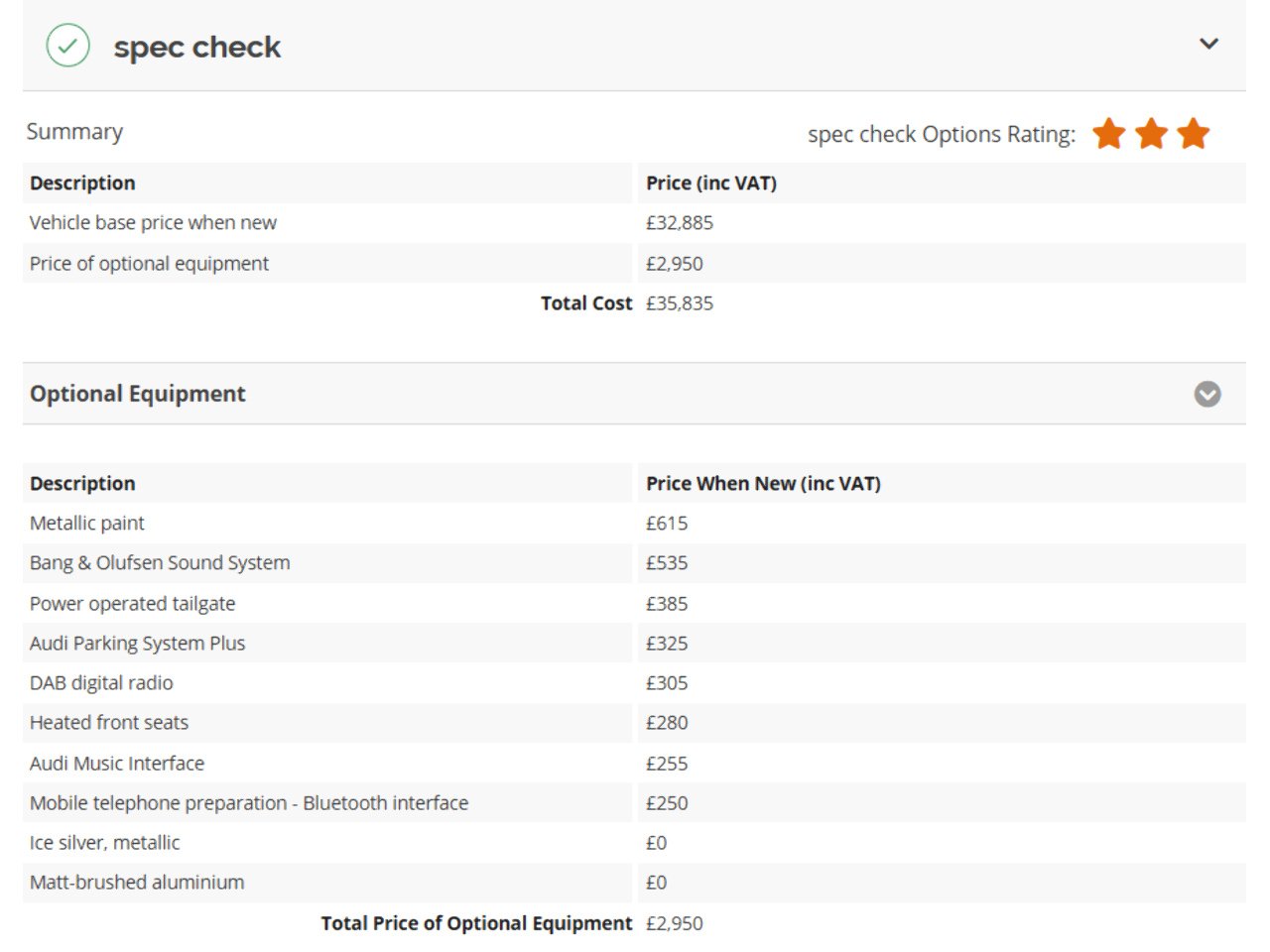The image size is (1270, 952).
Task: Select Mobile telephone preparation Bluetooth row
Action: 634,802
